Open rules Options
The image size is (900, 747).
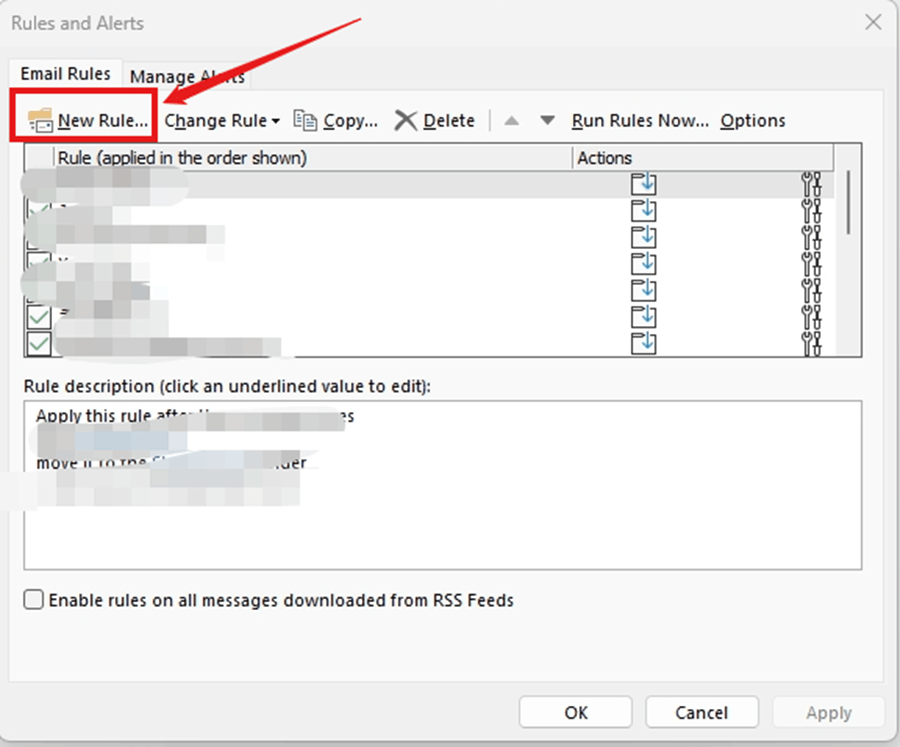point(752,121)
